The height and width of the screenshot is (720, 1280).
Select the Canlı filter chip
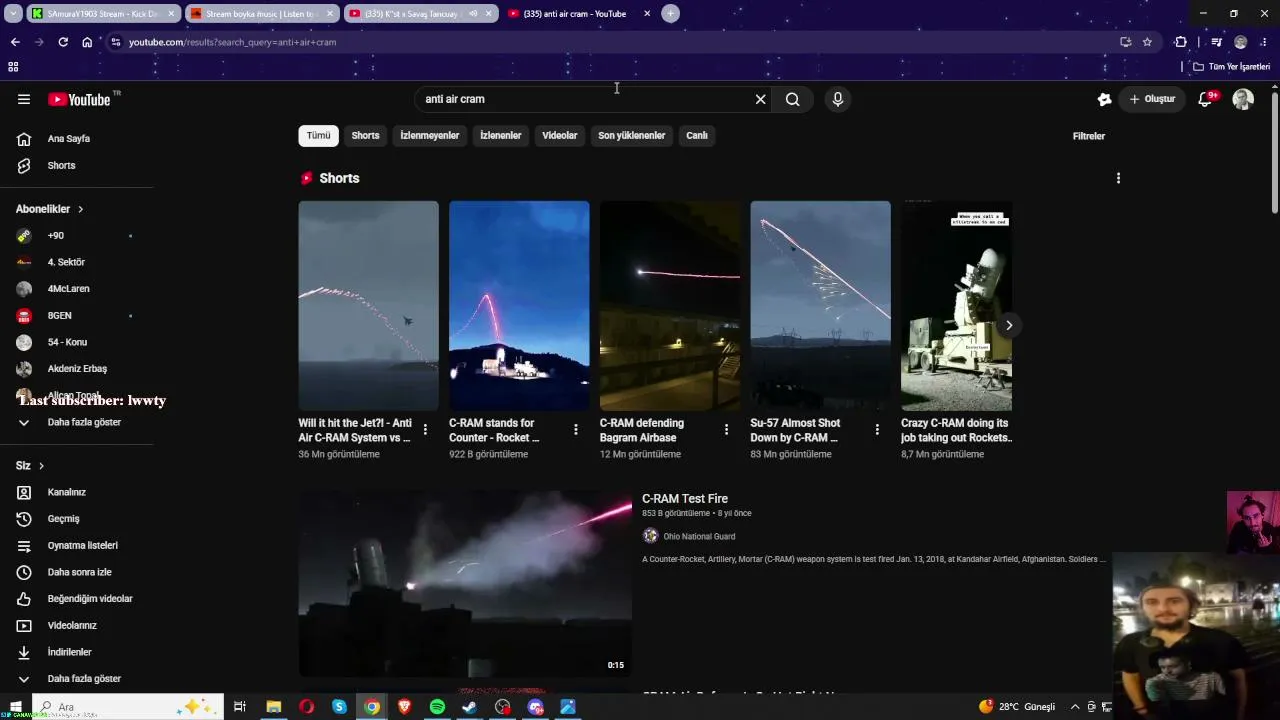pos(697,136)
